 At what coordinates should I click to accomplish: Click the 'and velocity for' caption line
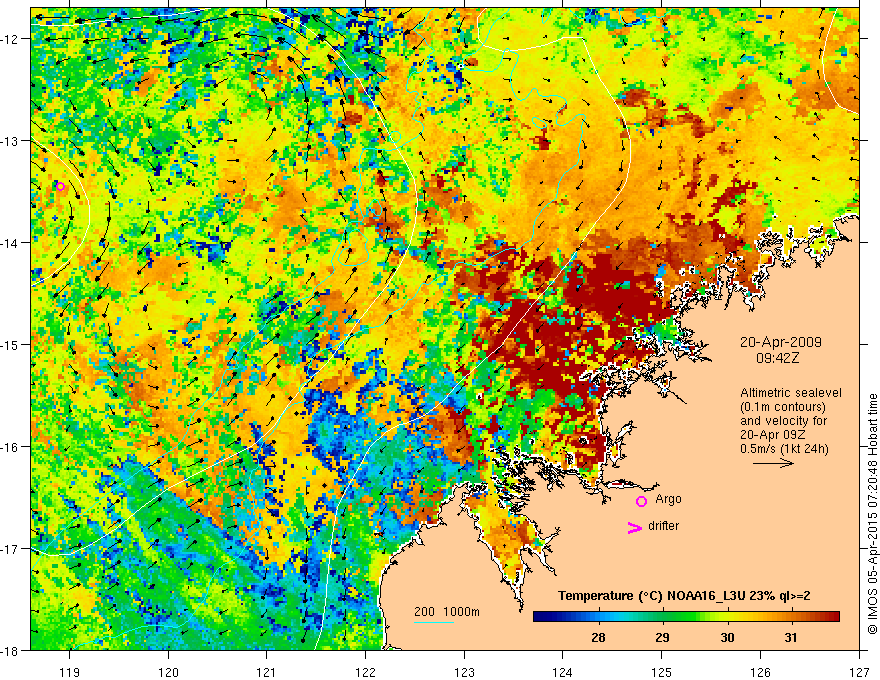point(783,421)
